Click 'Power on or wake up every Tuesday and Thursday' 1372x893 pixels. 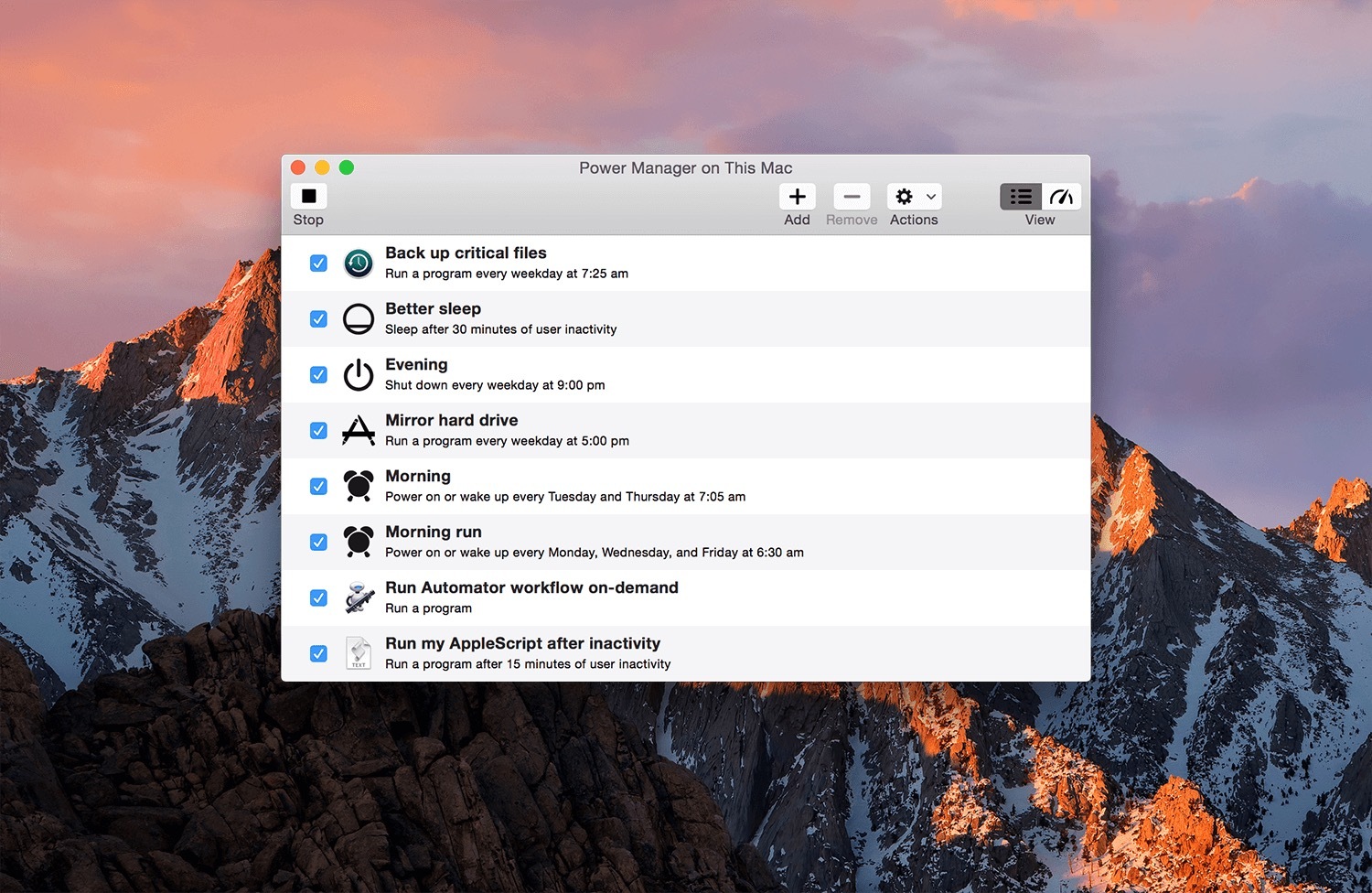tap(565, 497)
